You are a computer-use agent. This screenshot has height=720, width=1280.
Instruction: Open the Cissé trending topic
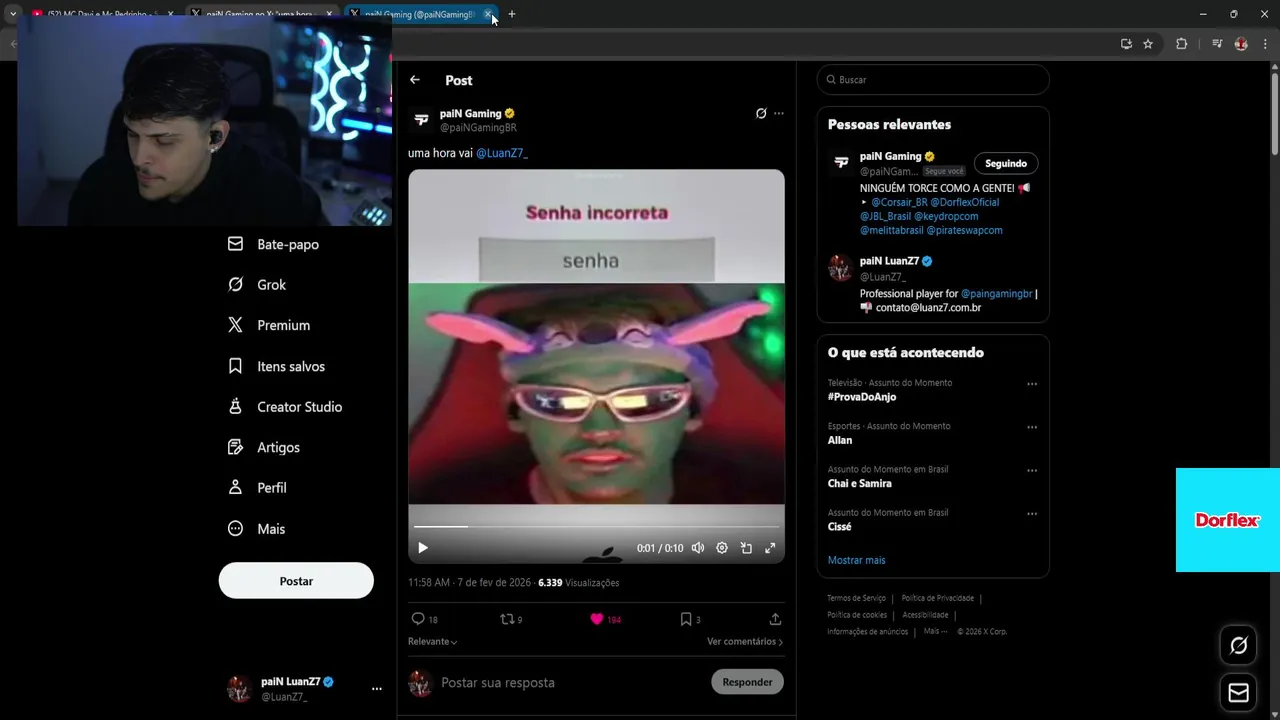[x=840, y=527]
